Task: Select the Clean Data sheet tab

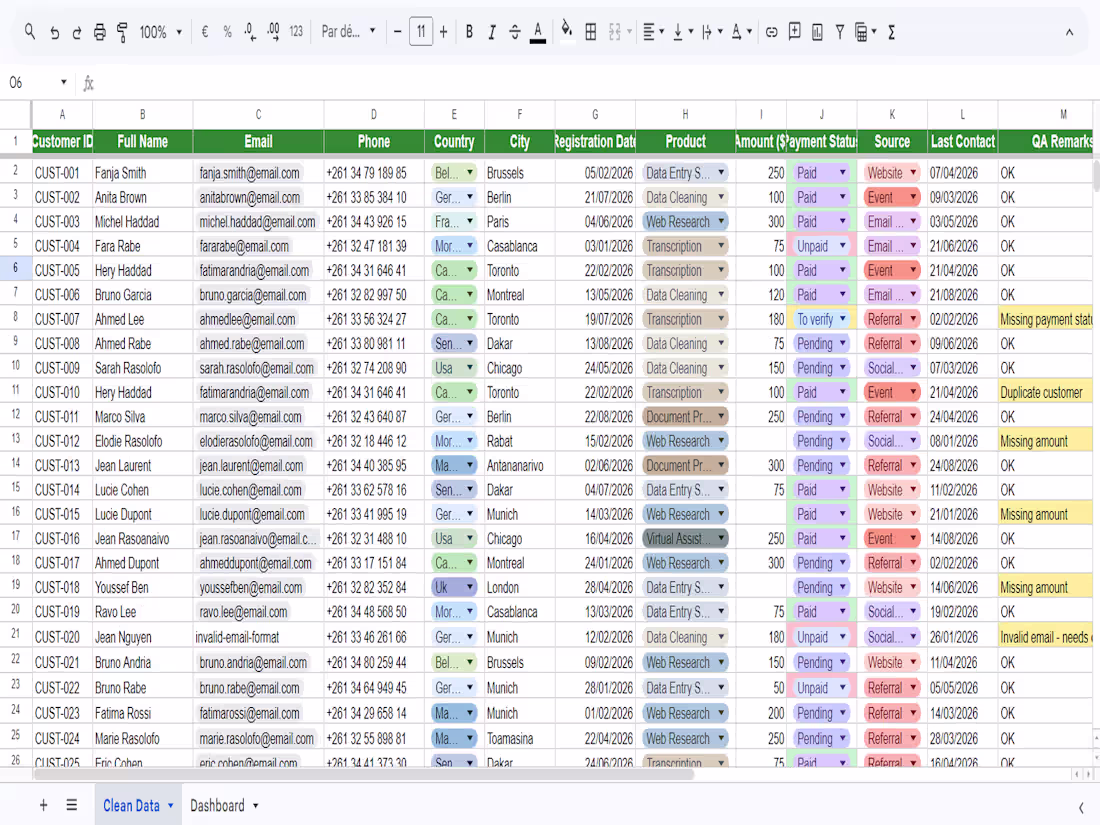Action: click(x=131, y=805)
